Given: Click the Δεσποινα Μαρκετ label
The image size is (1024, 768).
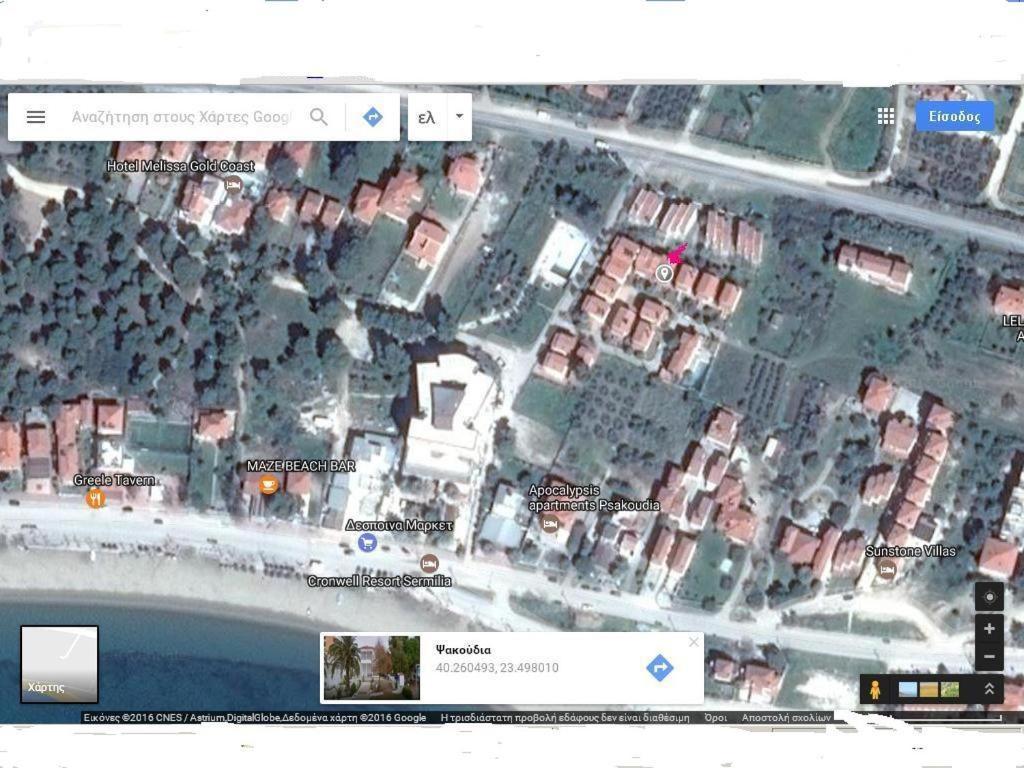Looking at the screenshot, I should tap(398, 525).
